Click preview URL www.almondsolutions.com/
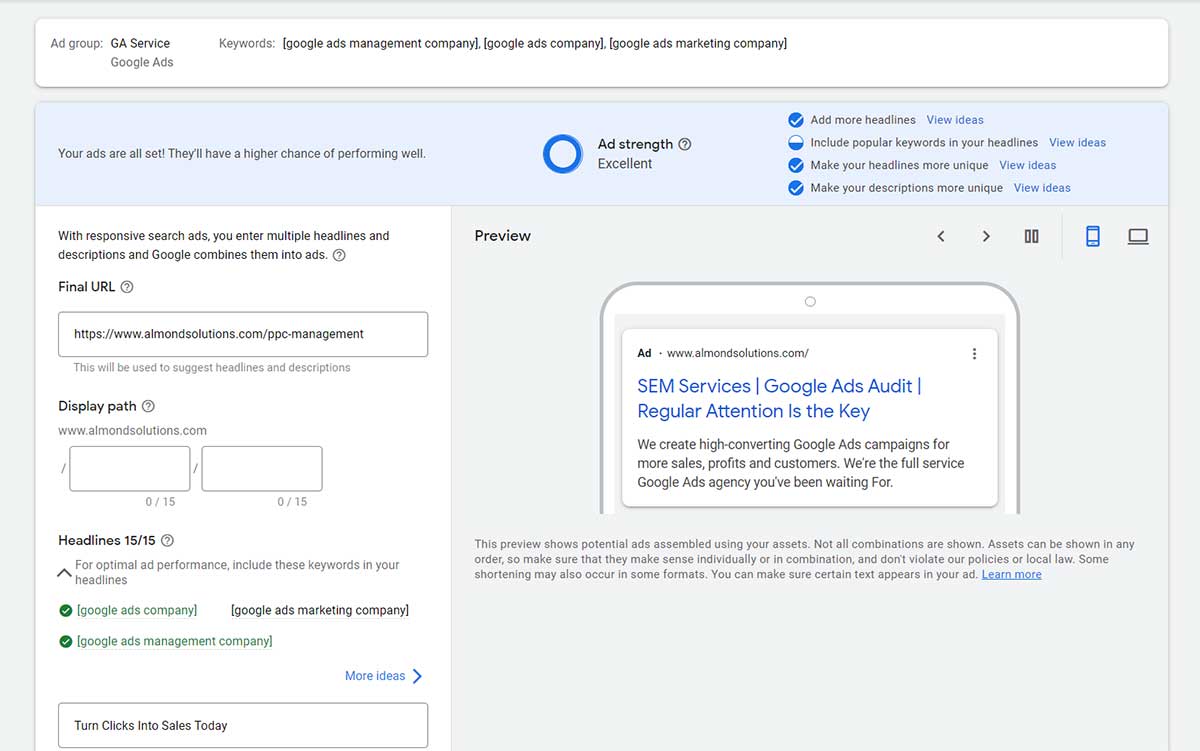This screenshot has width=1200, height=751. 738,353
